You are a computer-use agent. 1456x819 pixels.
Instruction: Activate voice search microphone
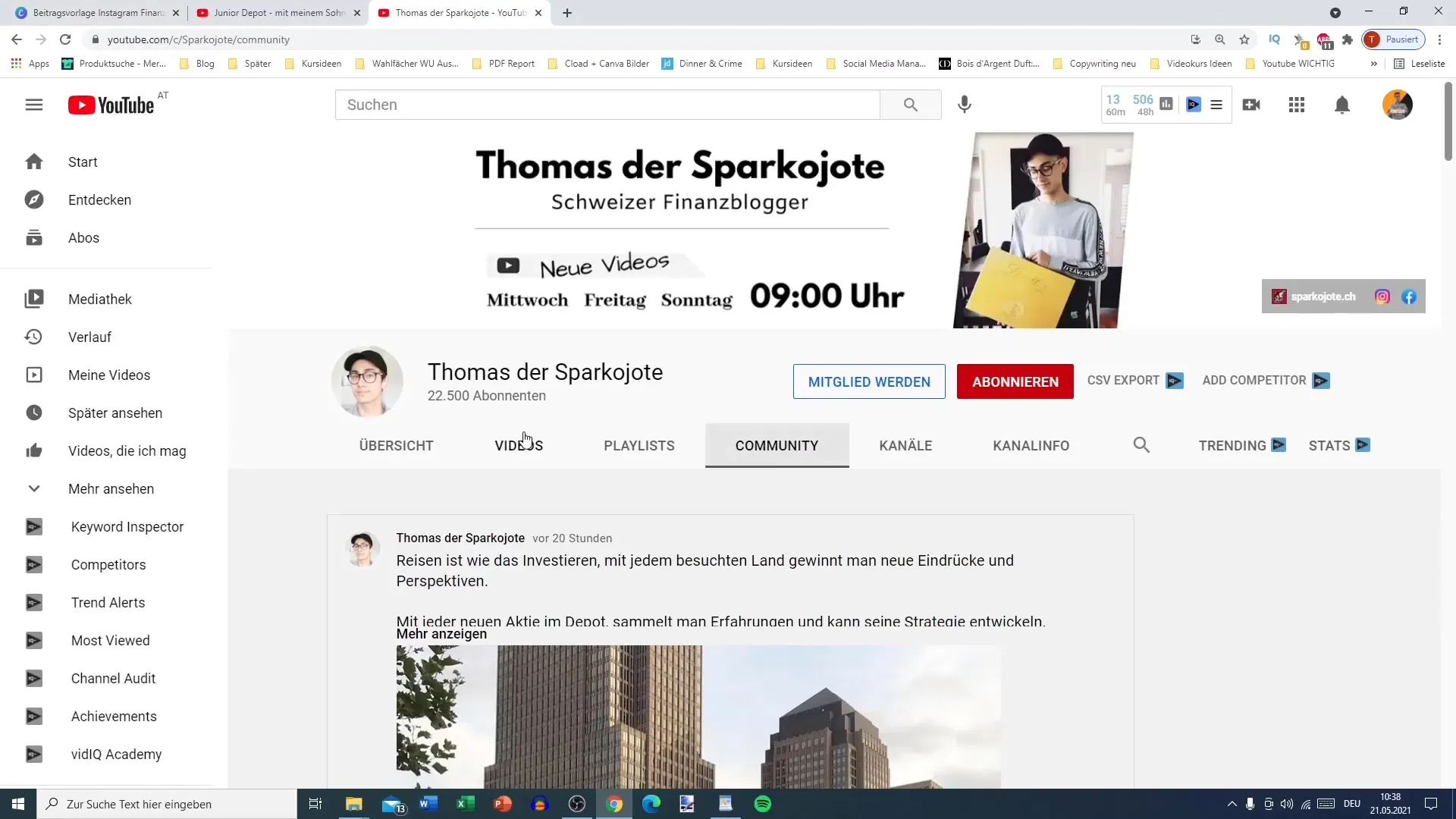965,105
